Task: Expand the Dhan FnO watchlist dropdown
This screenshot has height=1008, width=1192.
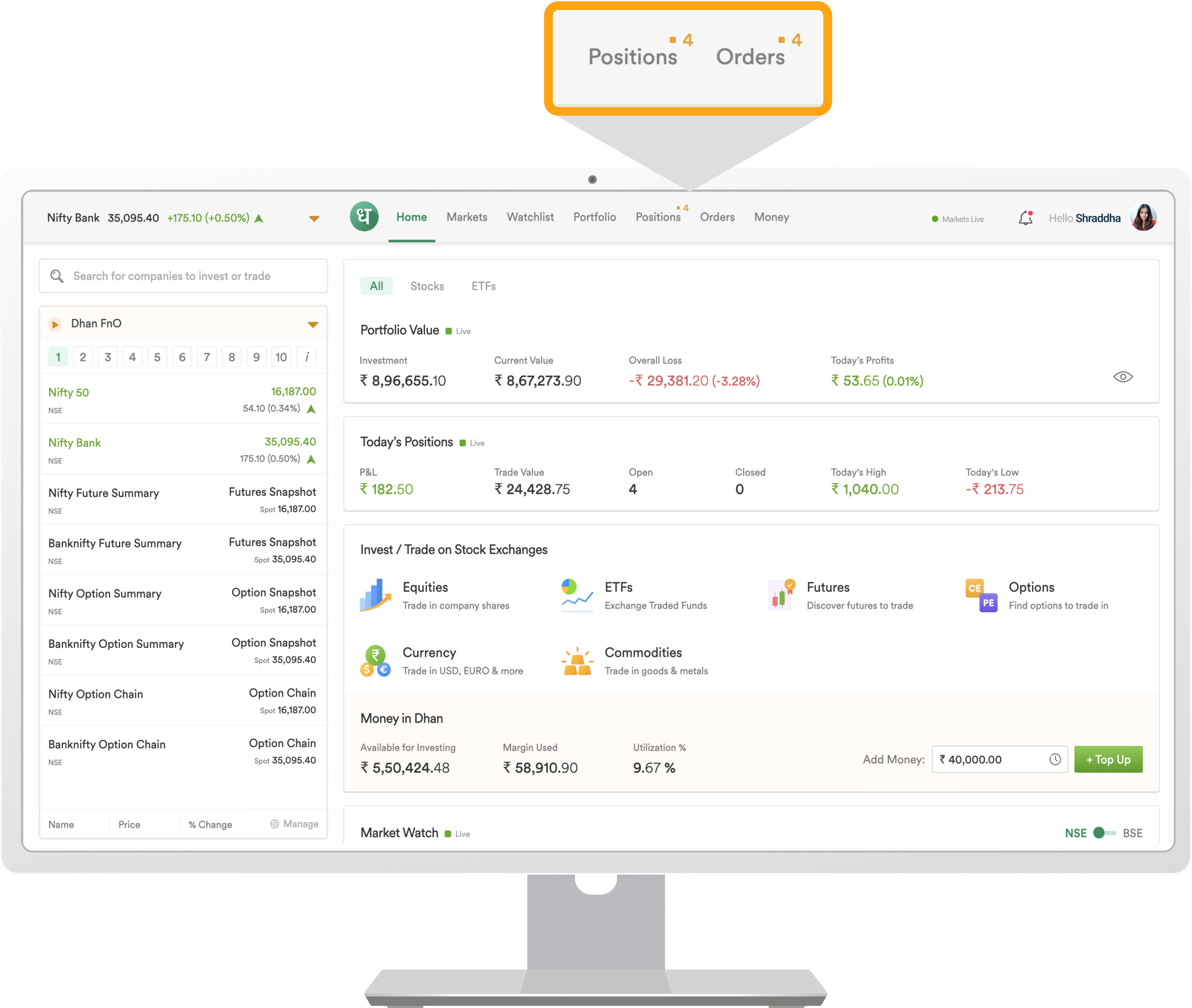Action: [313, 325]
